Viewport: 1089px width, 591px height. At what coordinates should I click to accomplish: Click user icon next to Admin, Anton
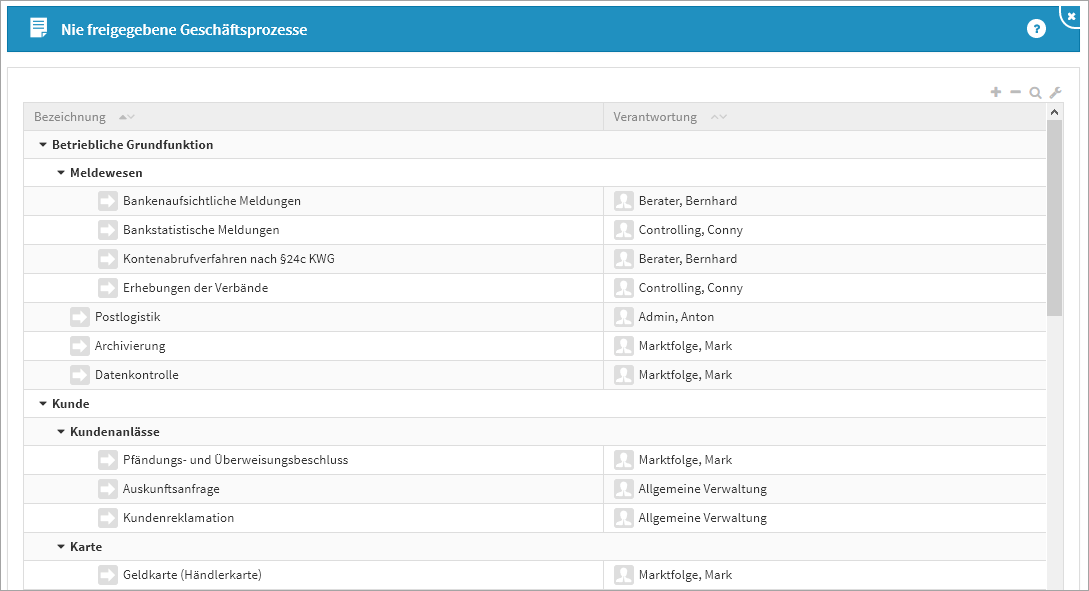pyautogui.click(x=624, y=317)
